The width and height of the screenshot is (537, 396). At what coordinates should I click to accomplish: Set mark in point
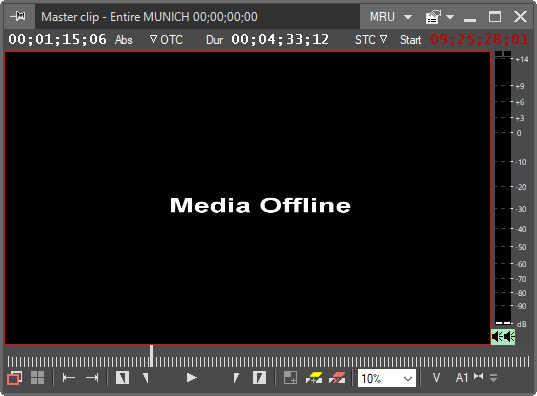click(x=122, y=378)
